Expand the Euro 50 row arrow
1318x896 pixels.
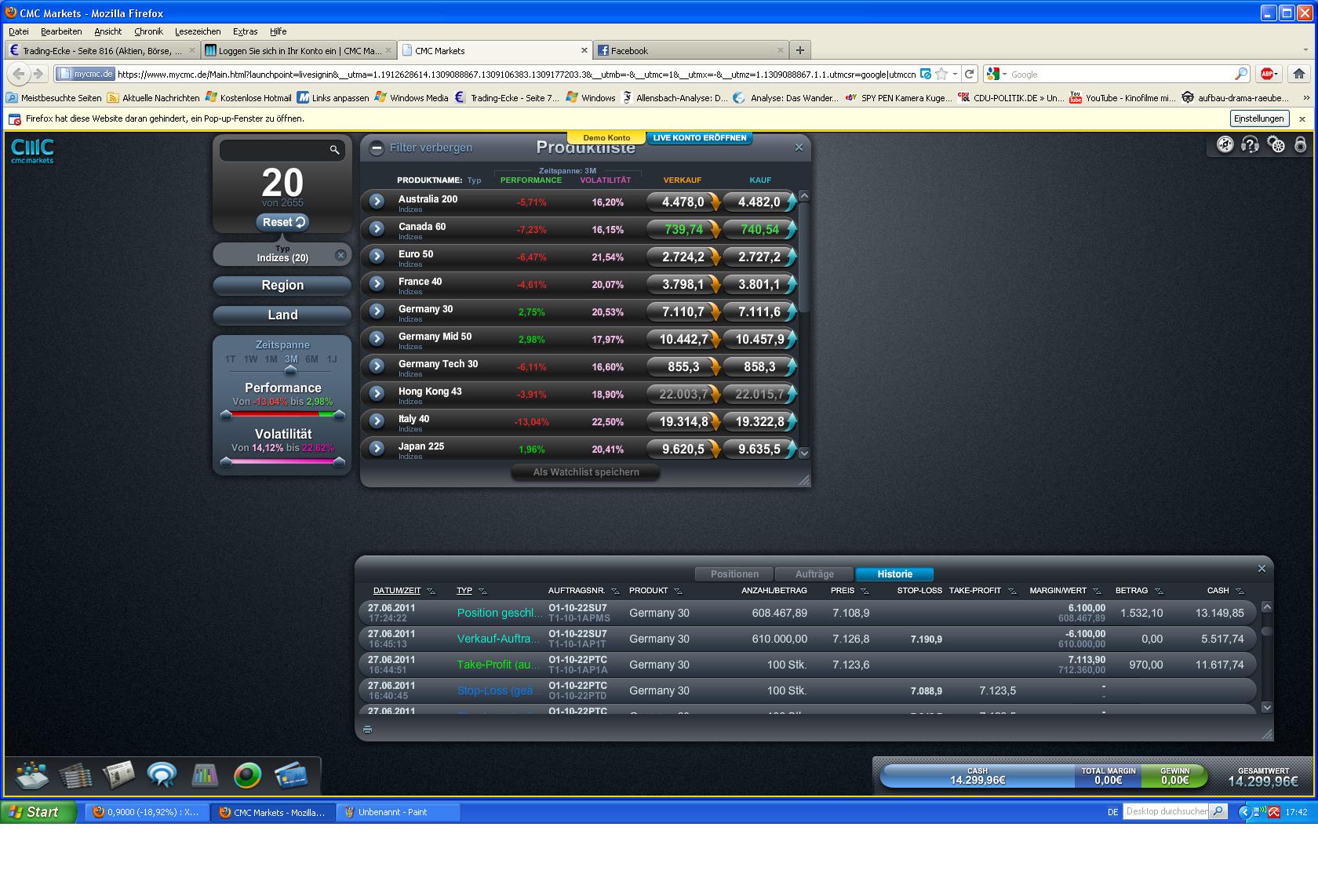tap(377, 256)
